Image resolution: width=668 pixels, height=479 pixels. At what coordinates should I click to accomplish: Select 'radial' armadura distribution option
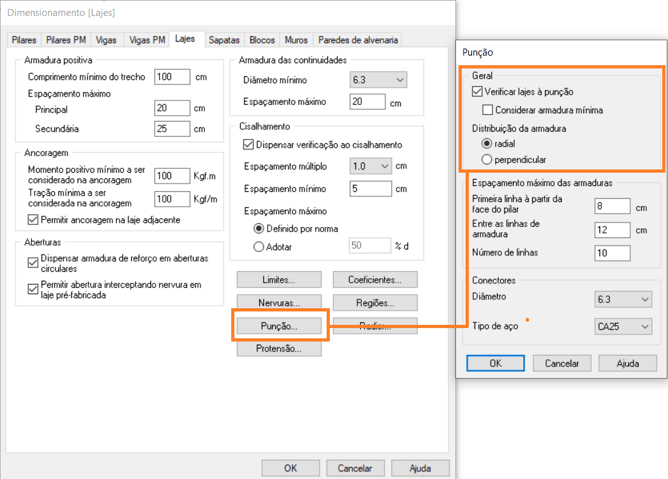487,144
